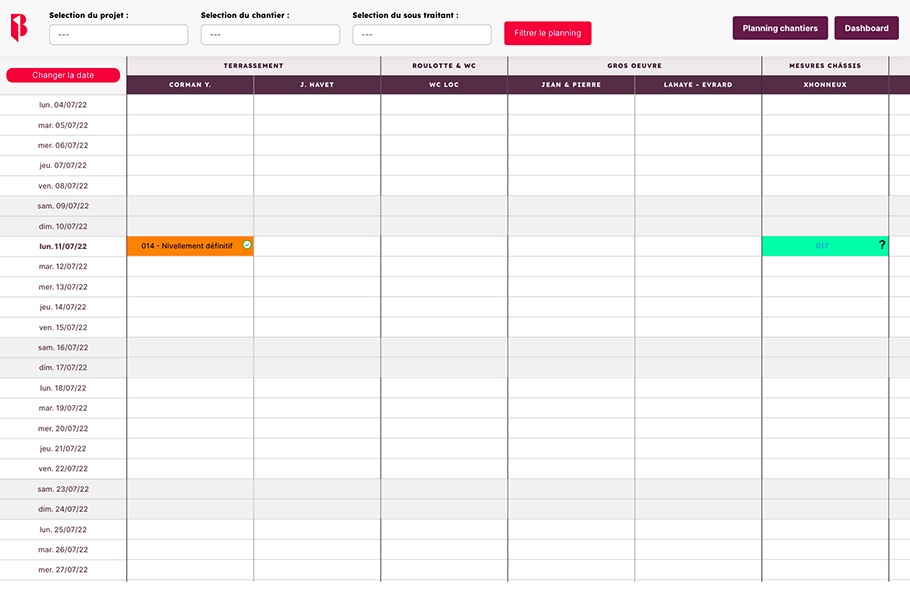Go to 'Planning chantiers' page
This screenshot has width=910, height=597.
click(x=779, y=28)
